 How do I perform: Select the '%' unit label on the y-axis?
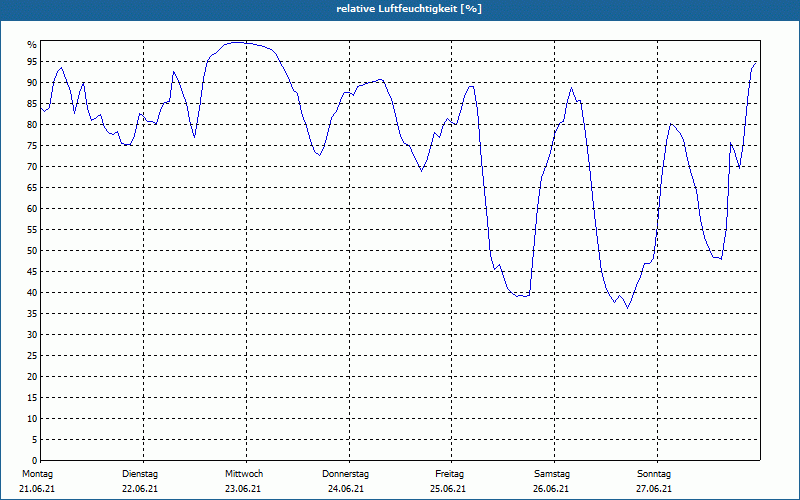[32, 45]
